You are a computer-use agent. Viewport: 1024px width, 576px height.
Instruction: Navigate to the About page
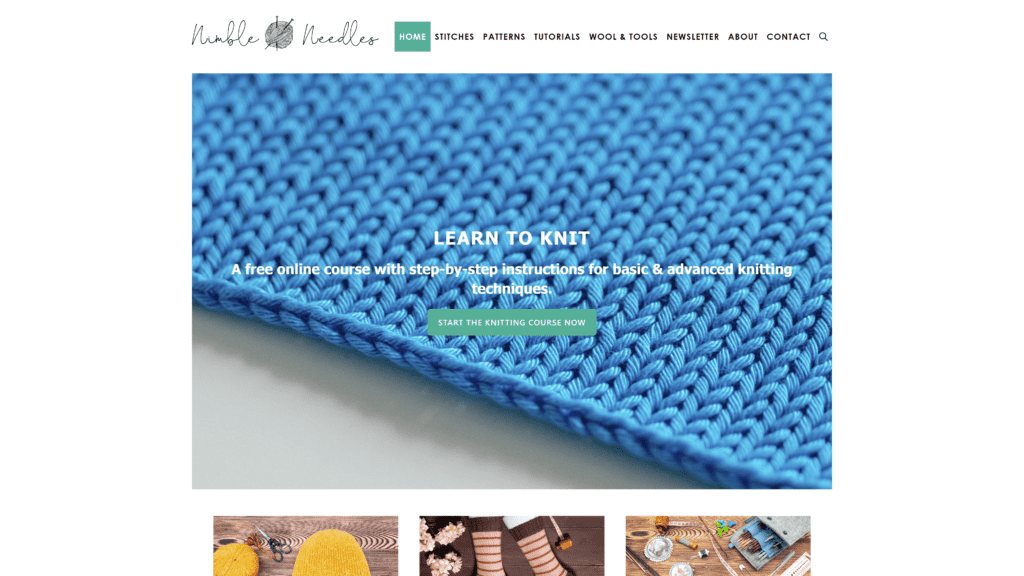(x=743, y=37)
